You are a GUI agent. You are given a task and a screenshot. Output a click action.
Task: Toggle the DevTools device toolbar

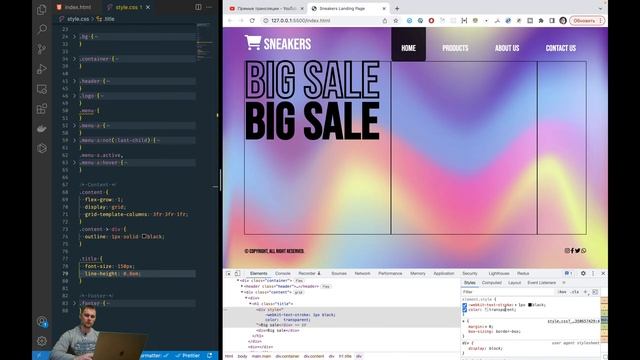click(237, 273)
